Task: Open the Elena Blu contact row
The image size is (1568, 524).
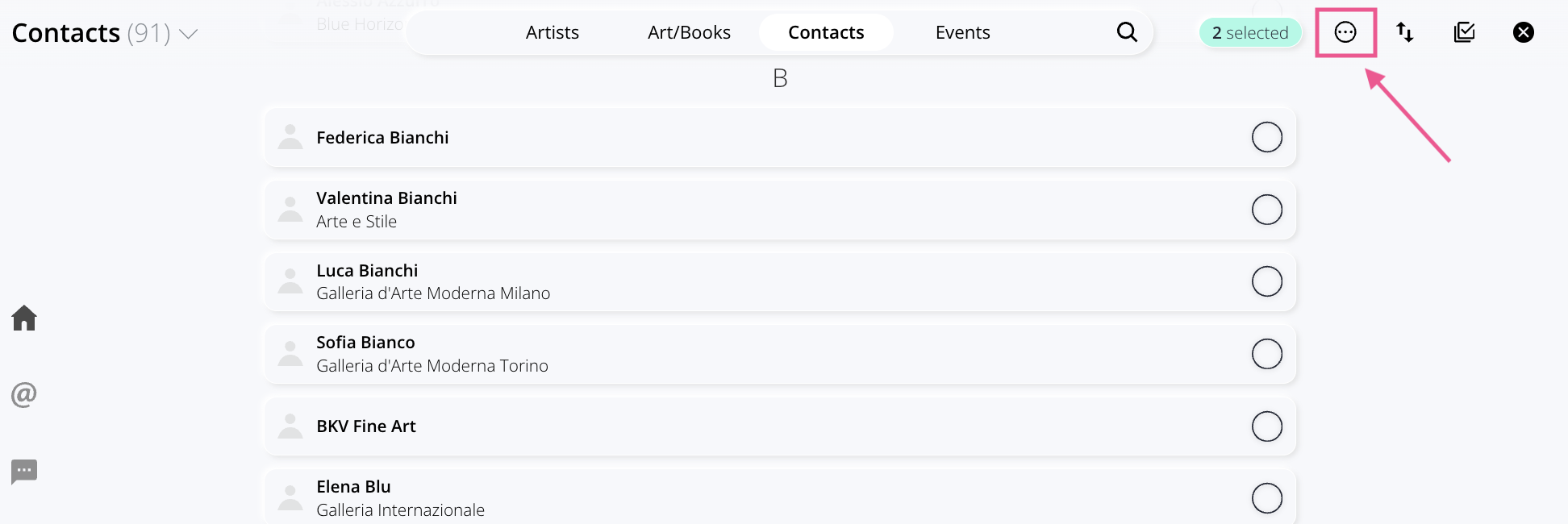Action: [x=780, y=497]
